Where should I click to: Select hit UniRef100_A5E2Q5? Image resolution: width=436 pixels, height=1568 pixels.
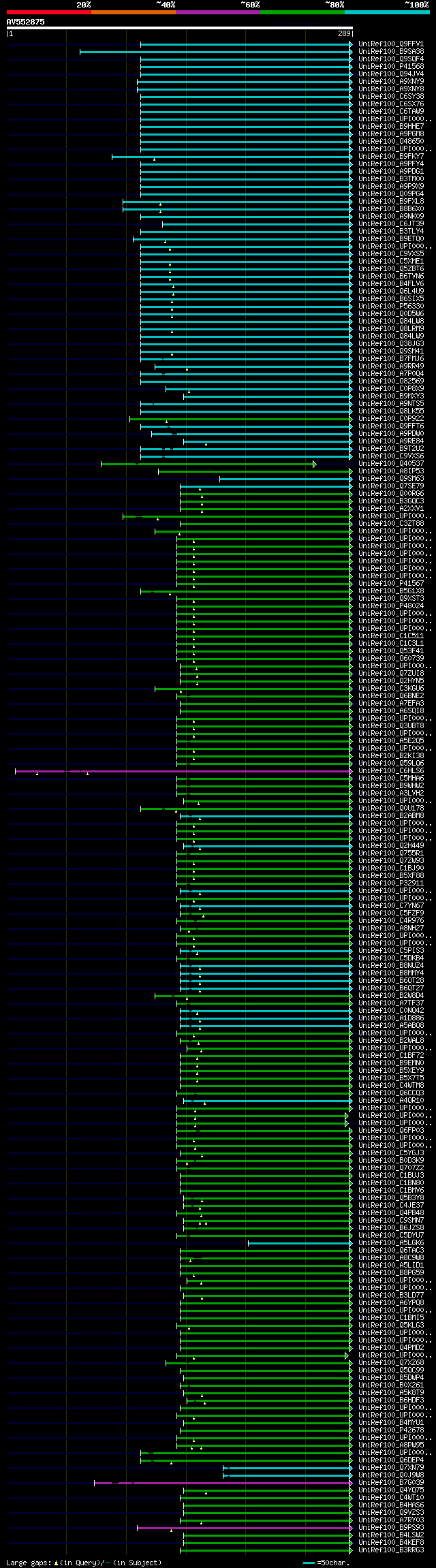pos(391,741)
